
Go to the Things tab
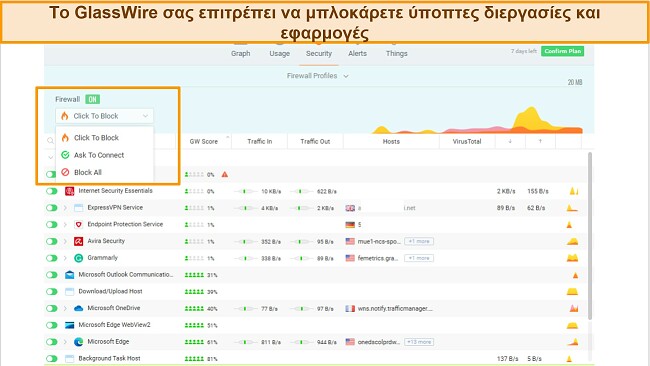pyautogui.click(x=396, y=53)
